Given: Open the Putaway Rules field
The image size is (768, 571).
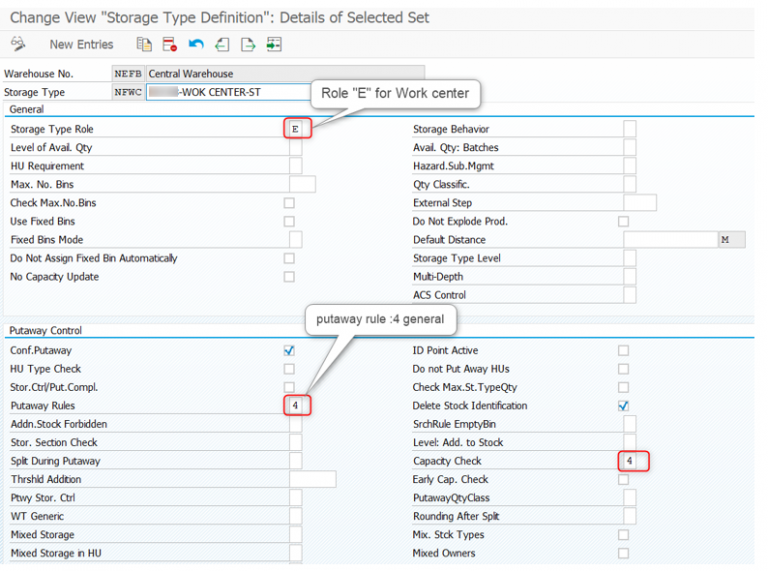Looking at the screenshot, I should [296, 406].
